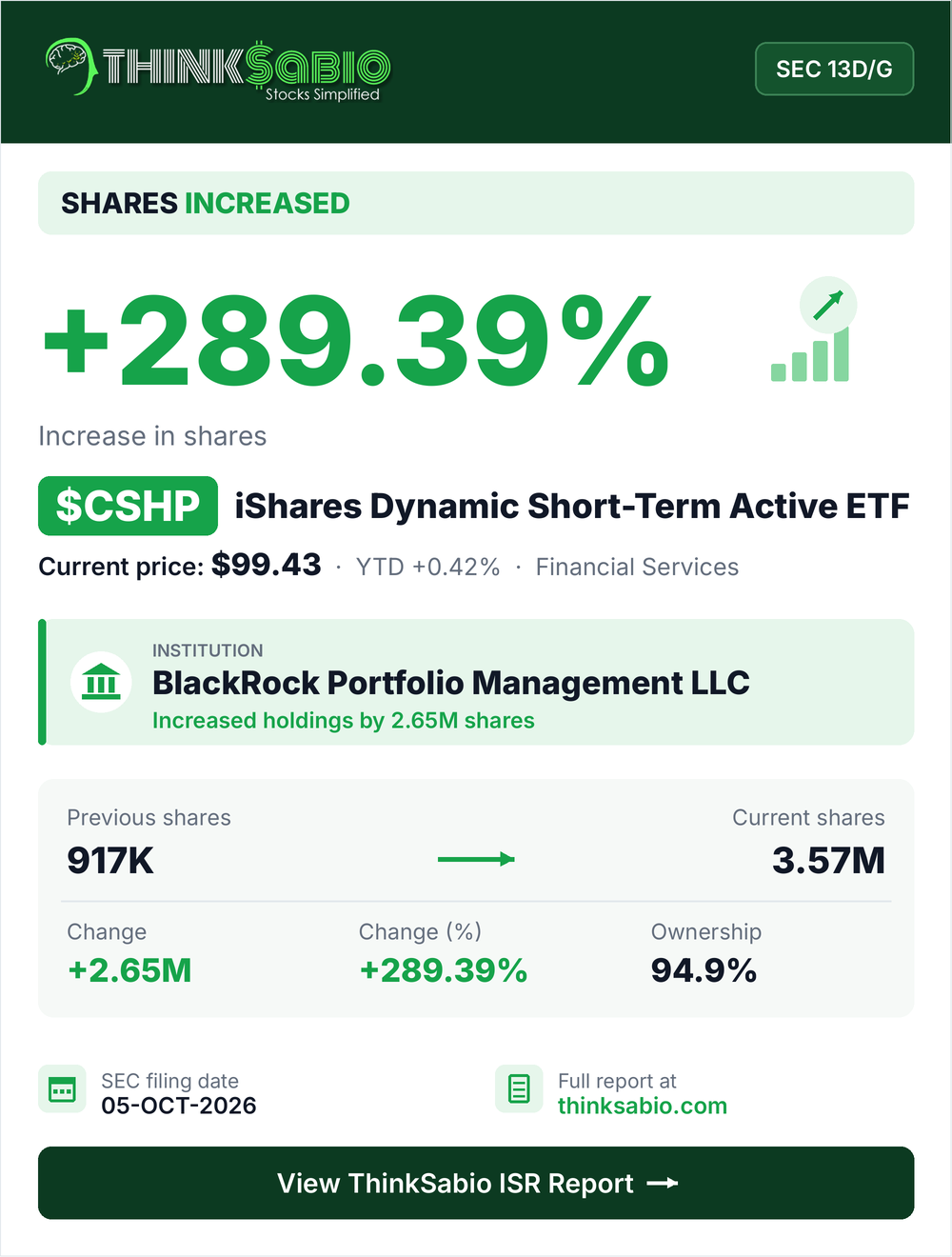
Task: Click the upward arrow trend icon
Action: tap(828, 305)
